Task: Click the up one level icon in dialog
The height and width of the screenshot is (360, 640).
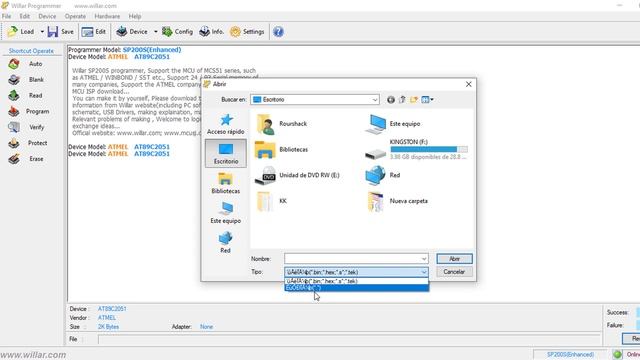Action: (x=402, y=100)
